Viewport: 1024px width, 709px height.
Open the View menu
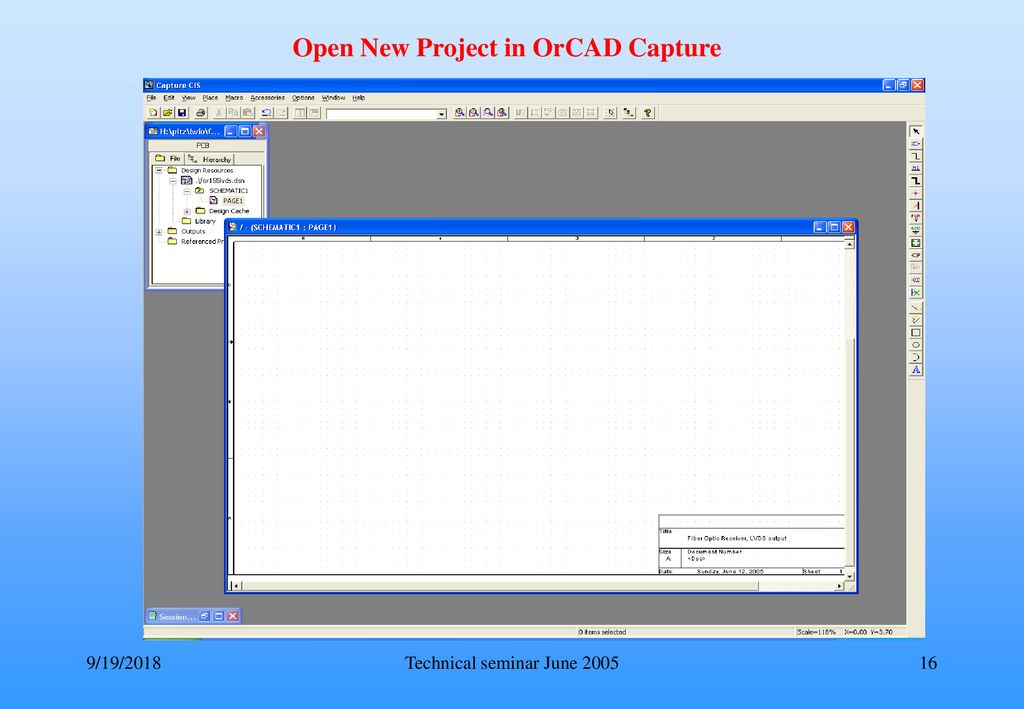189,98
